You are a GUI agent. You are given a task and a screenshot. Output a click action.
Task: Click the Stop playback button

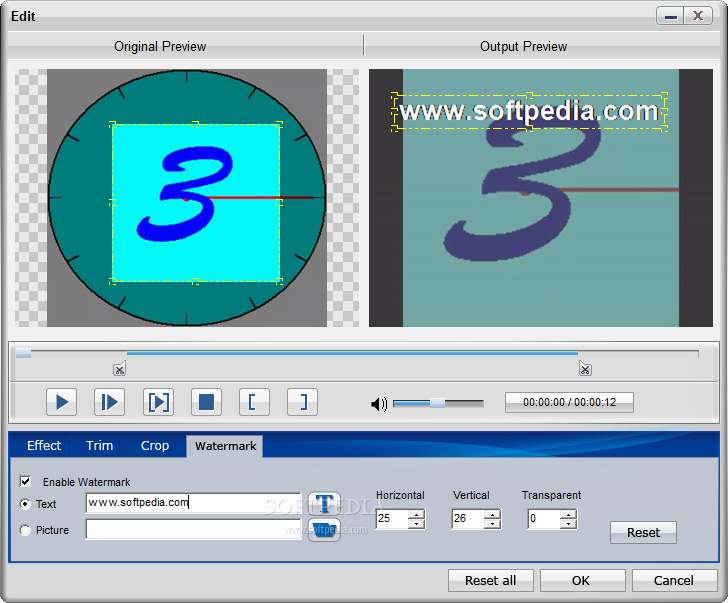(206, 402)
